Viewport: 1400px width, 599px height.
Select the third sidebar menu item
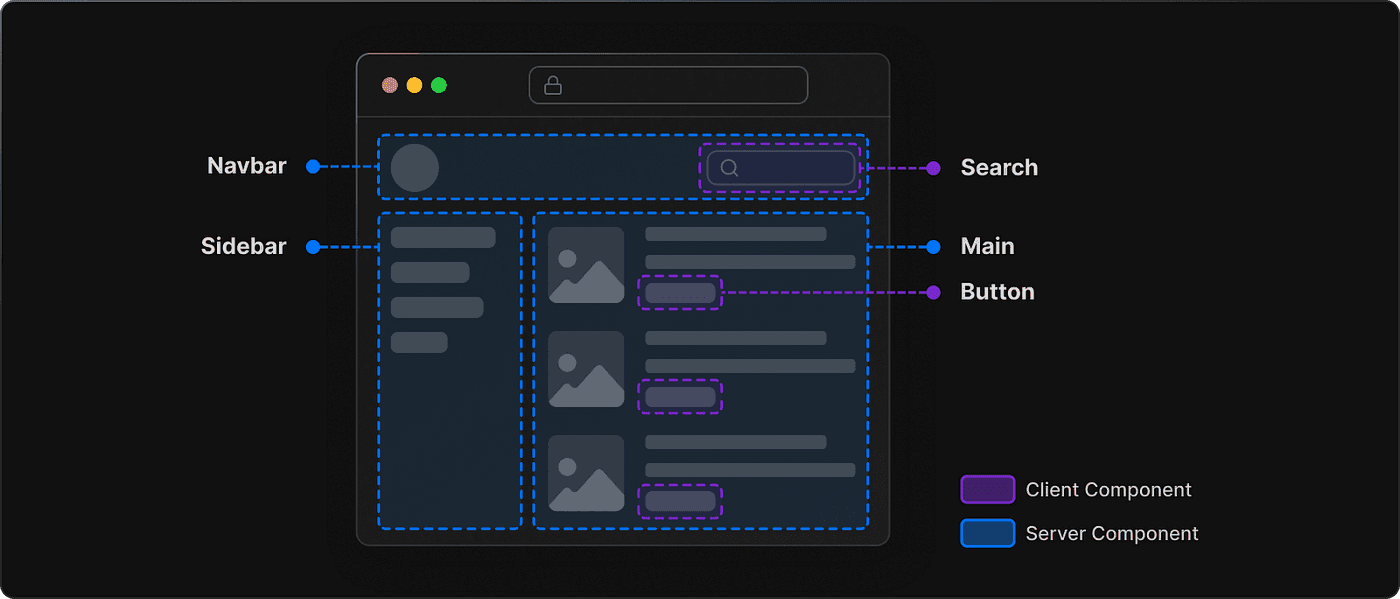click(437, 307)
